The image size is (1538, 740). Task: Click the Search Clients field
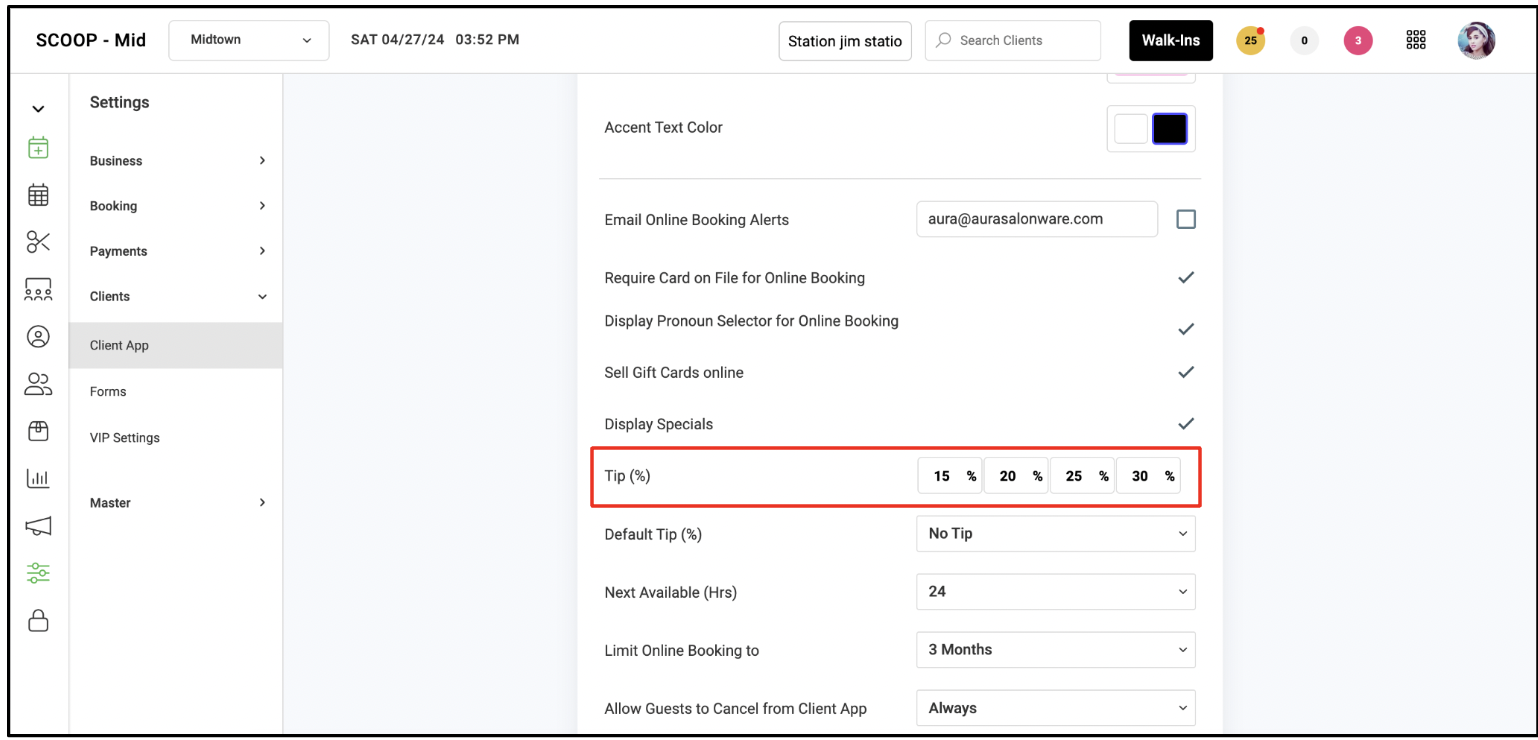tap(1012, 41)
